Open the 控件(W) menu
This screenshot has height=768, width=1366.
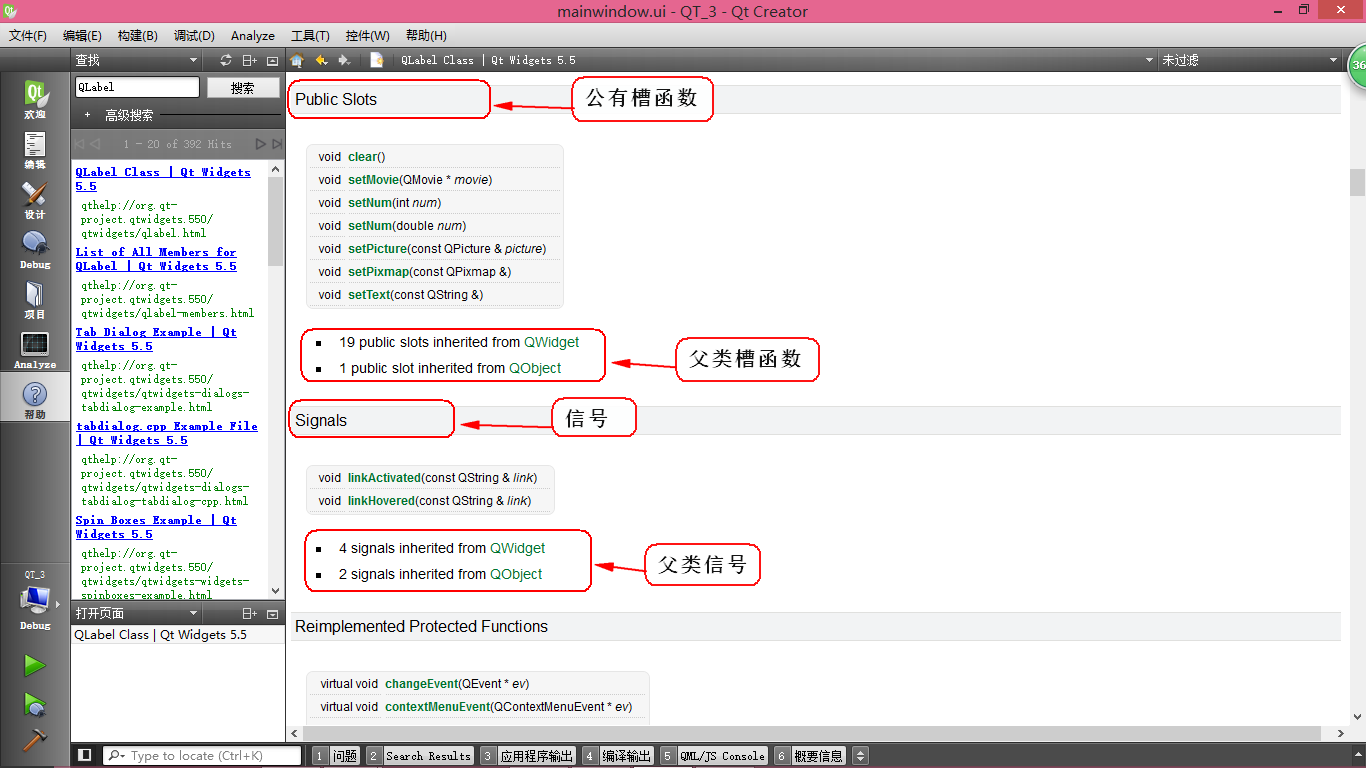click(368, 35)
